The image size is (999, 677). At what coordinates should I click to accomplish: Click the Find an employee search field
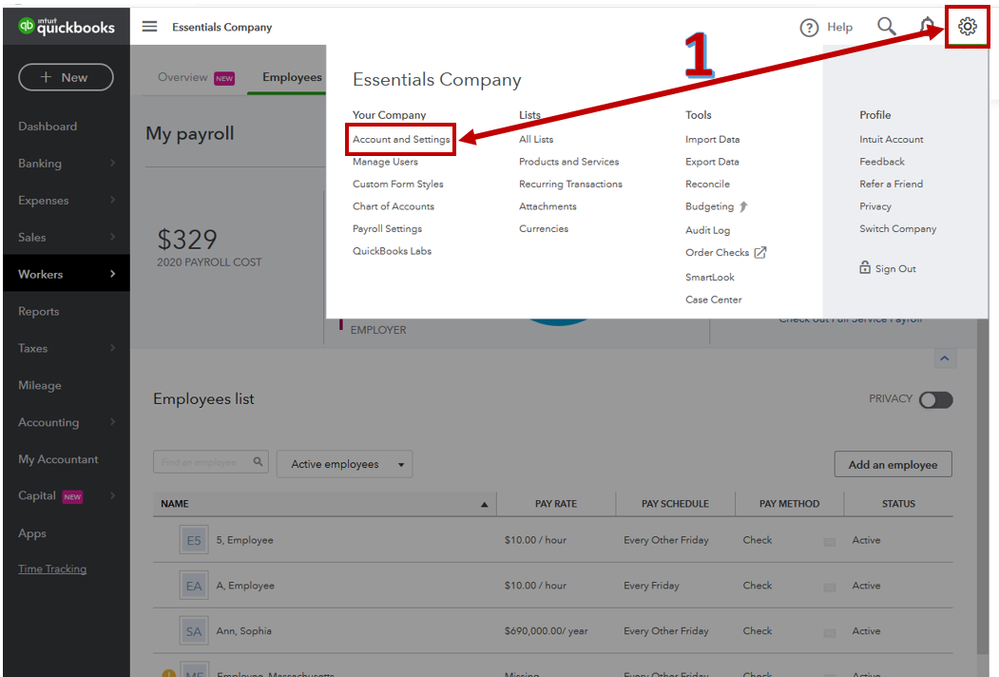click(210, 462)
